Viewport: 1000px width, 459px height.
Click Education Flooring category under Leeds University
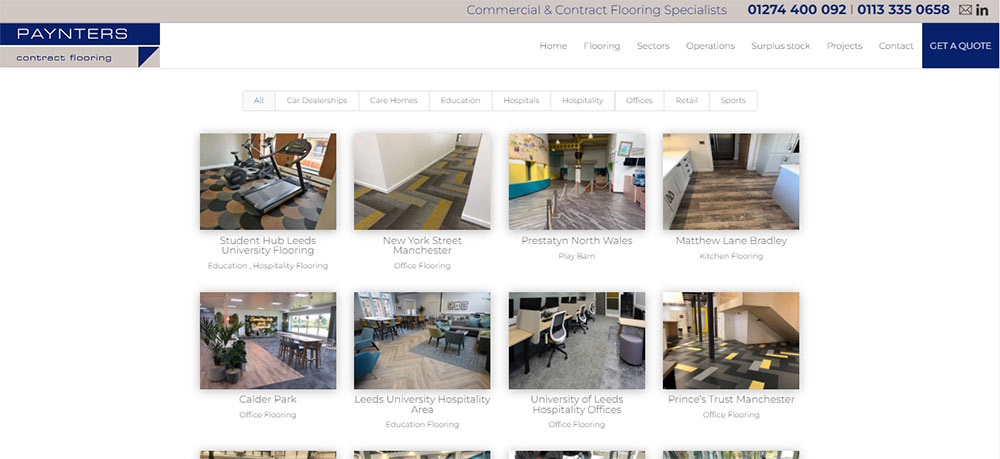click(x=422, y=425)
